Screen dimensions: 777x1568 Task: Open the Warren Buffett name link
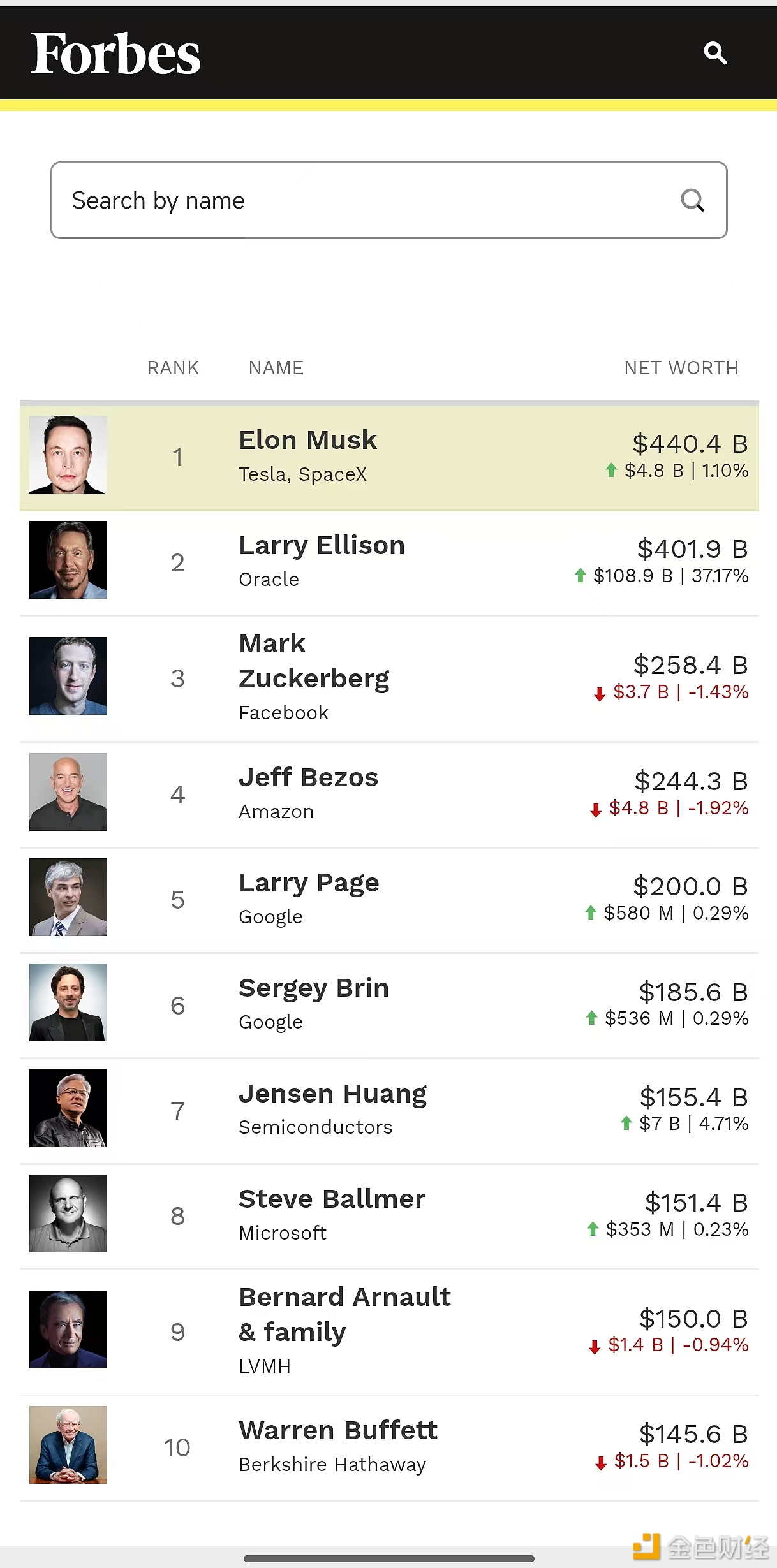tap(338, 1431)
